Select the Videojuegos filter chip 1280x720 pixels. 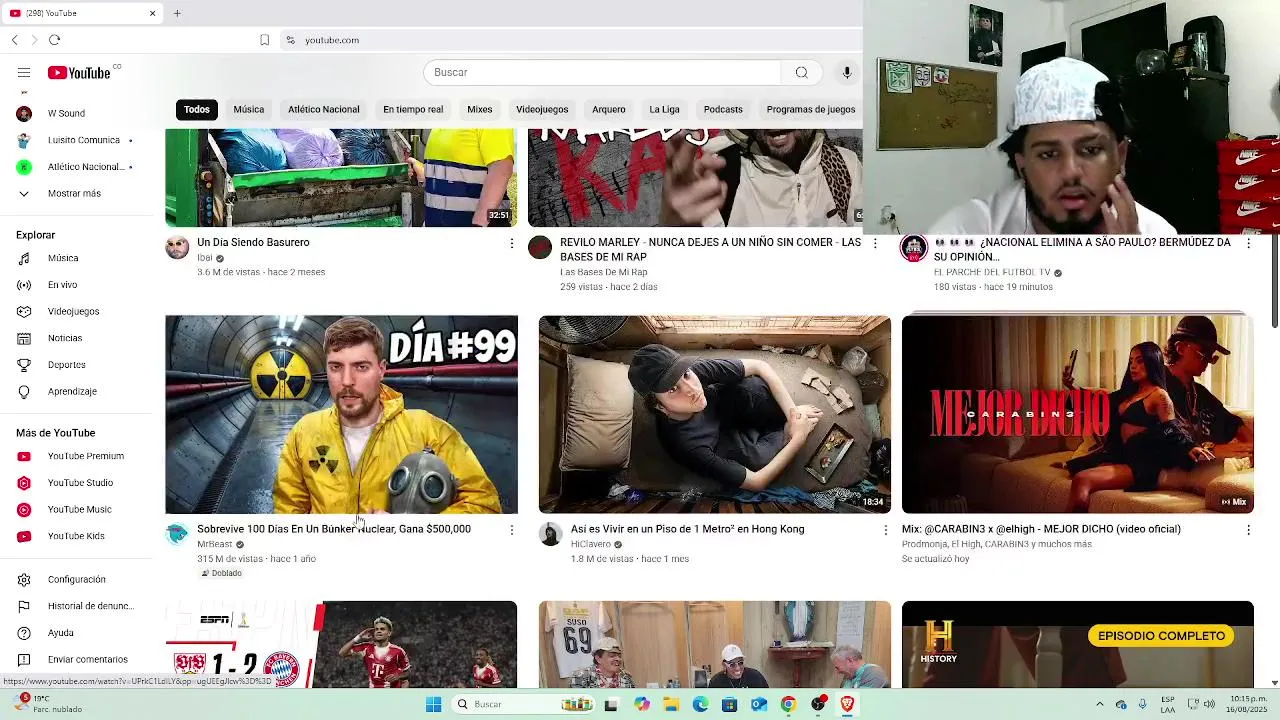(542, 109)
